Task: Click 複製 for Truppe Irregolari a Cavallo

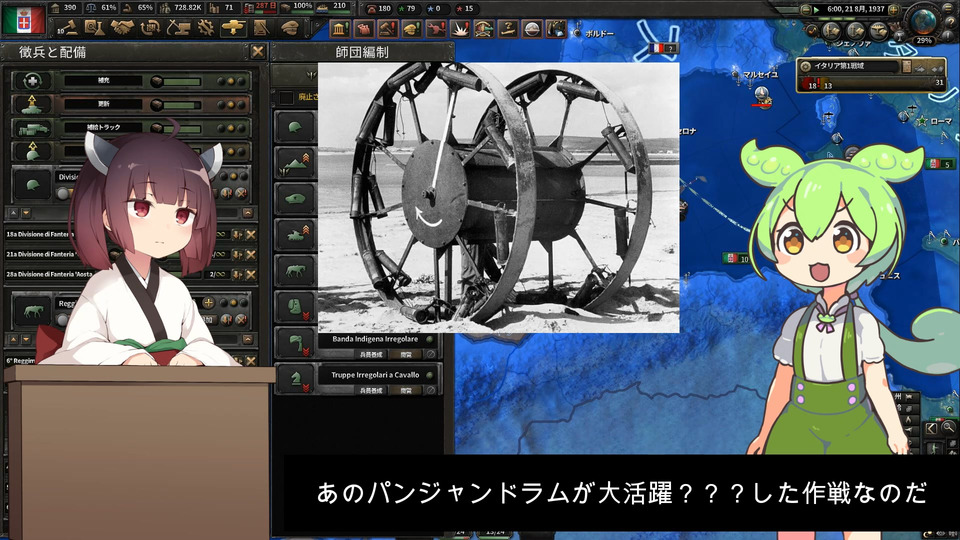Action: (407, 390)
